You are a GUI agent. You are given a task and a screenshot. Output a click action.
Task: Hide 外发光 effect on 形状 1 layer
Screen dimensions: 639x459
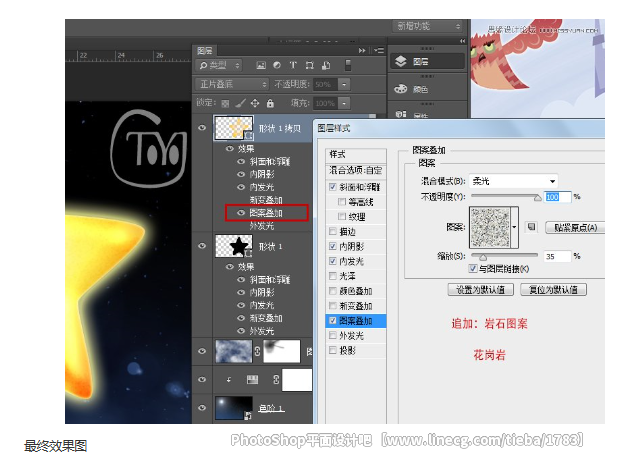pos(241,331)
